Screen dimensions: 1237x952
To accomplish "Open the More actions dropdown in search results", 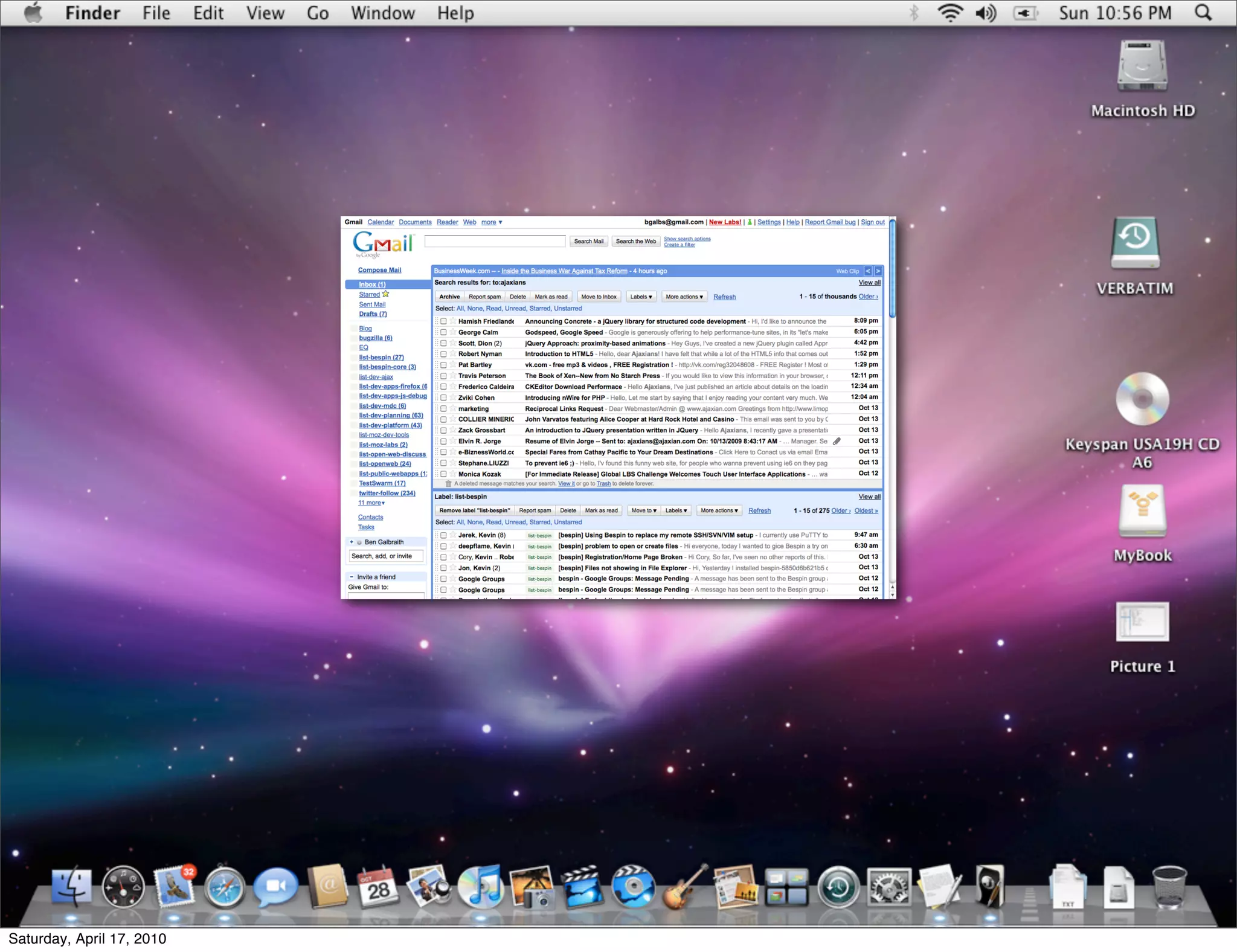I will 684,297.
